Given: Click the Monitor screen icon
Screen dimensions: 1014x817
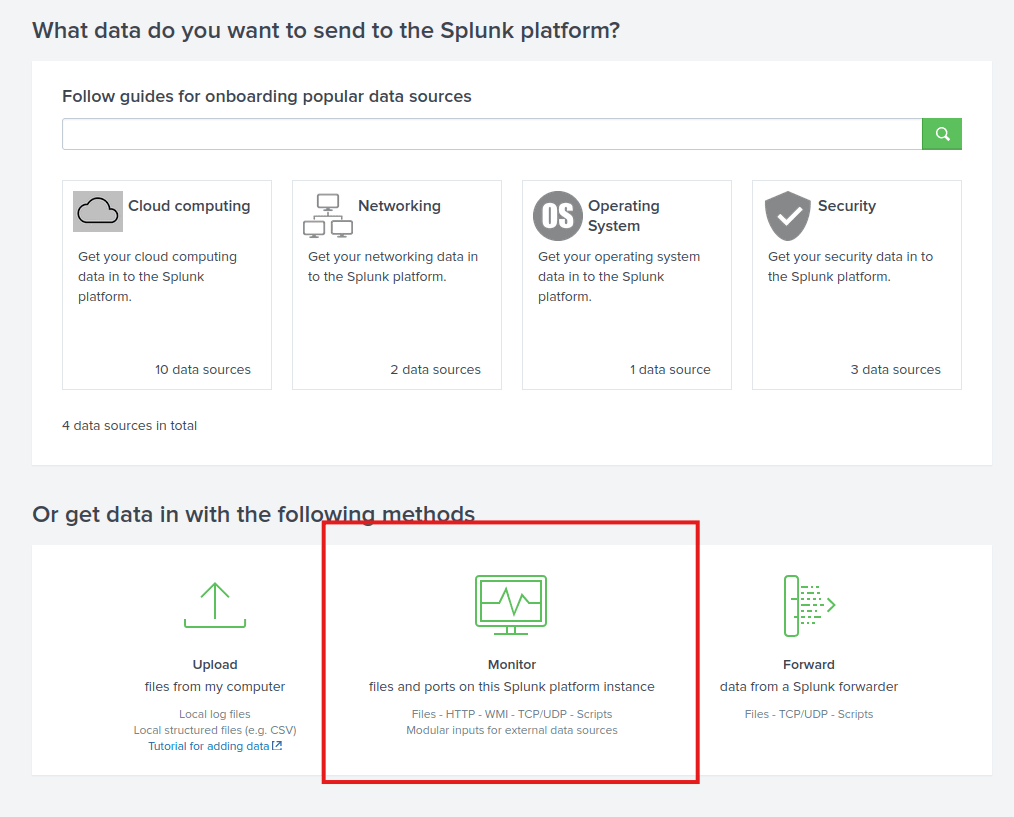Looking at the screenshot, I should [x=511, y=605].
